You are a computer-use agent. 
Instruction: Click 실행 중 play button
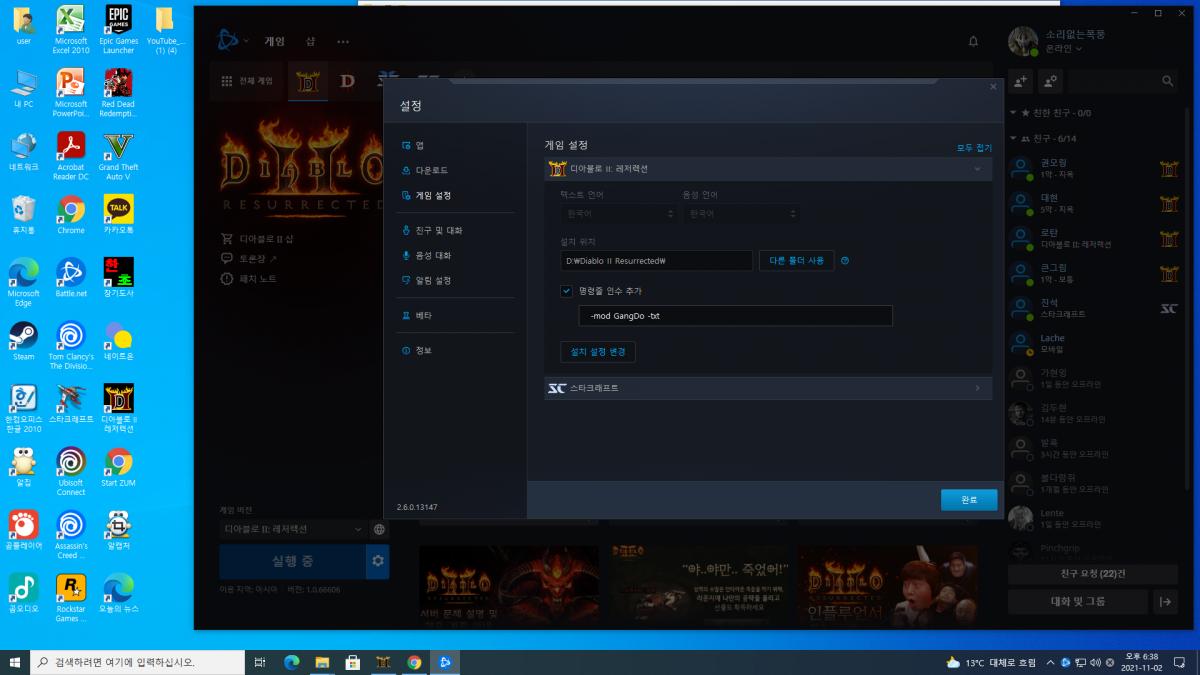click(292, 562)
